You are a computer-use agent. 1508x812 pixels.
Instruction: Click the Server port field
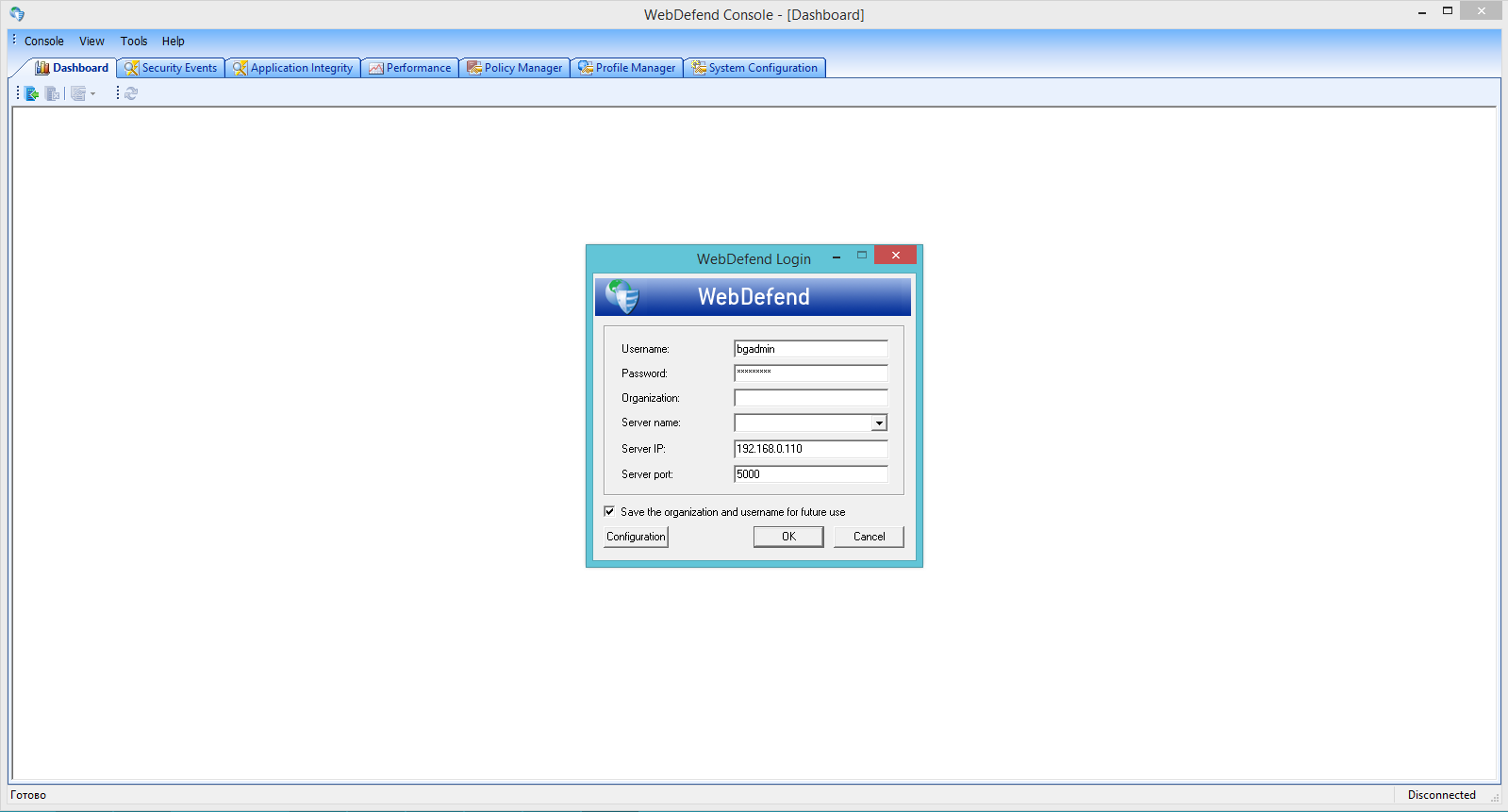click(811, 474)
